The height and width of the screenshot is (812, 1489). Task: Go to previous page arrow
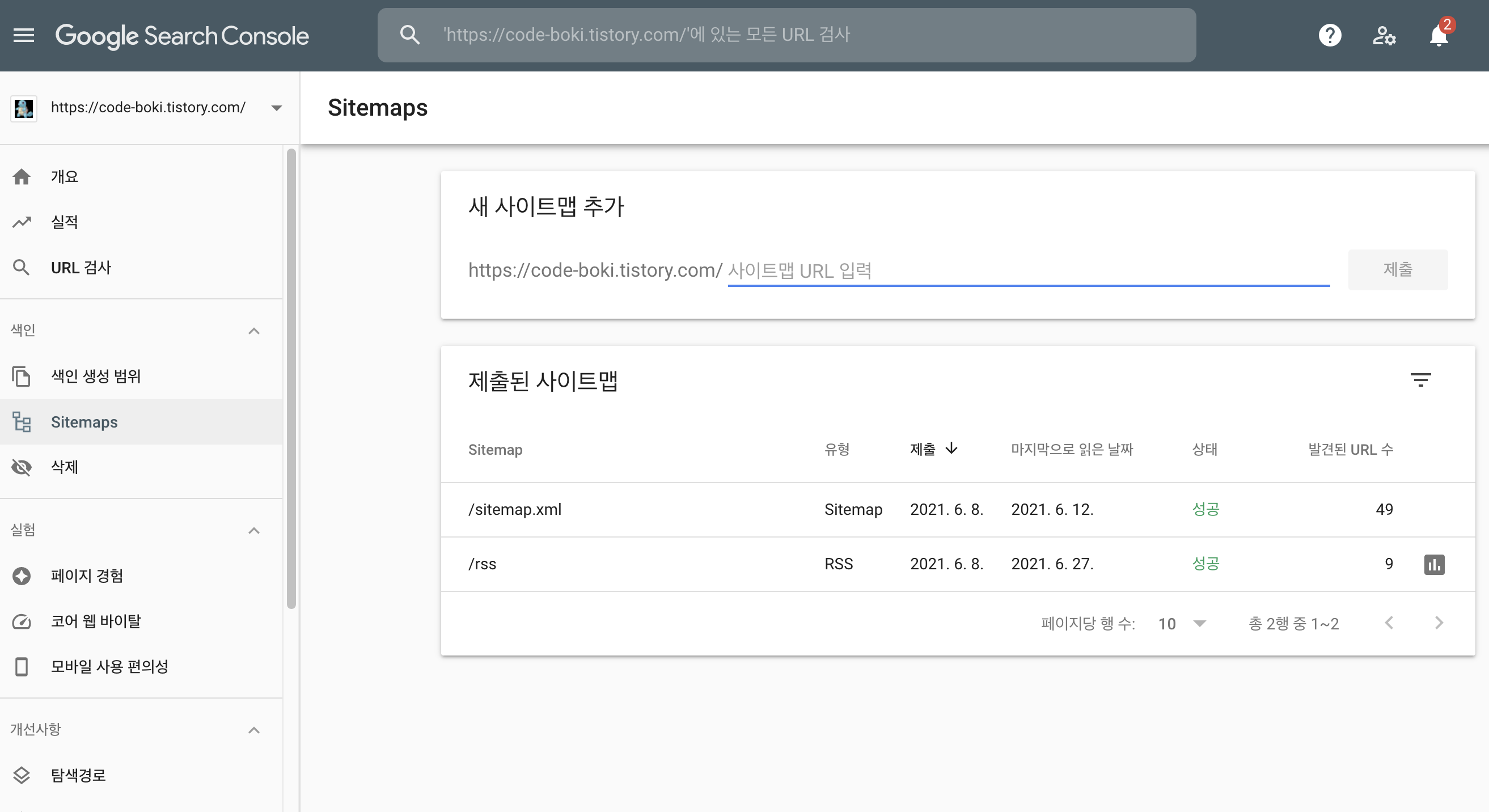1389,623
